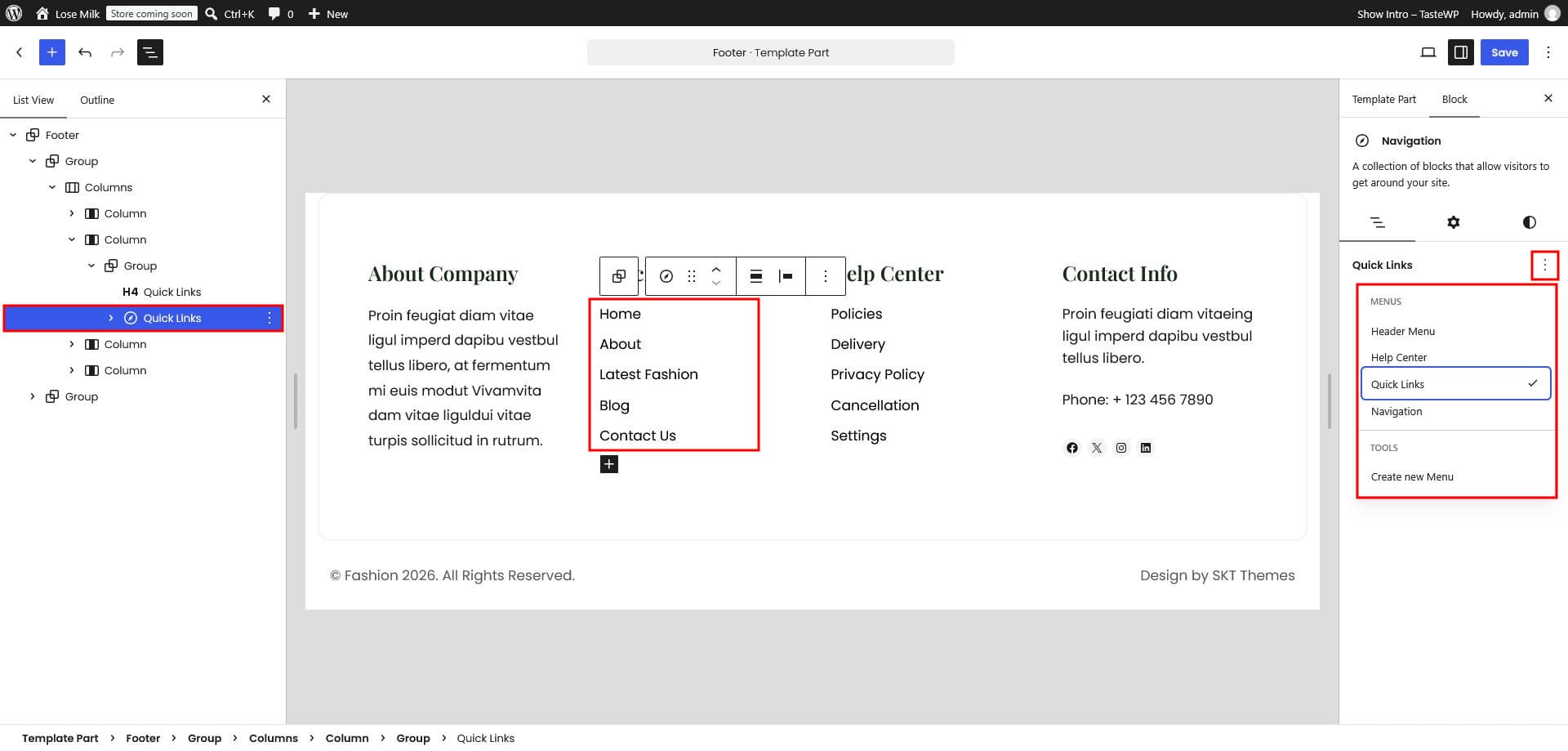Screen dimensions: 1568x751
Task: Click Create new Menu
Action: [x=1456, y=476]
